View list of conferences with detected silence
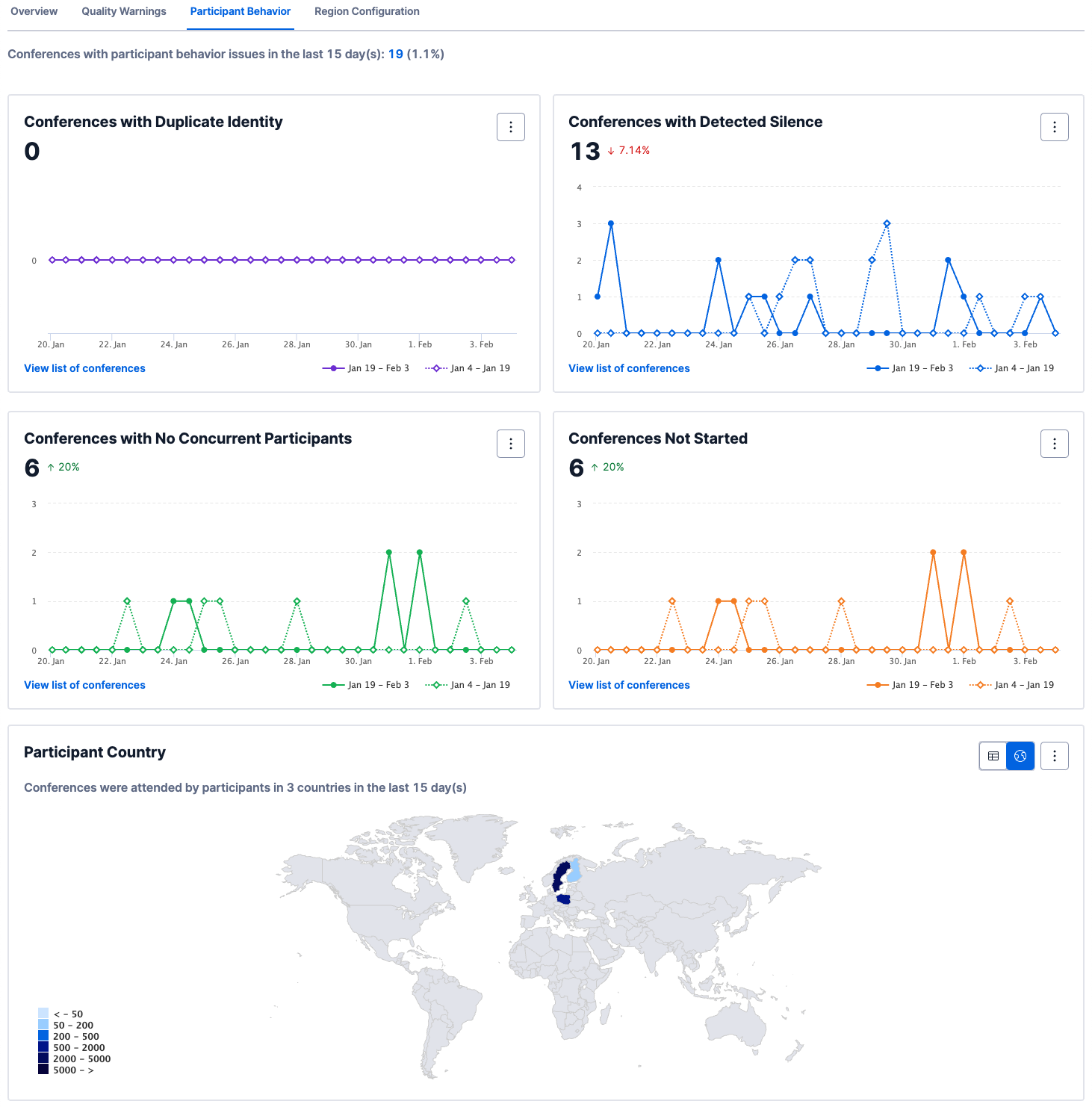The height and width of the screenshot is (1107, 1092). pyautogui.click(x=629, y=368)
